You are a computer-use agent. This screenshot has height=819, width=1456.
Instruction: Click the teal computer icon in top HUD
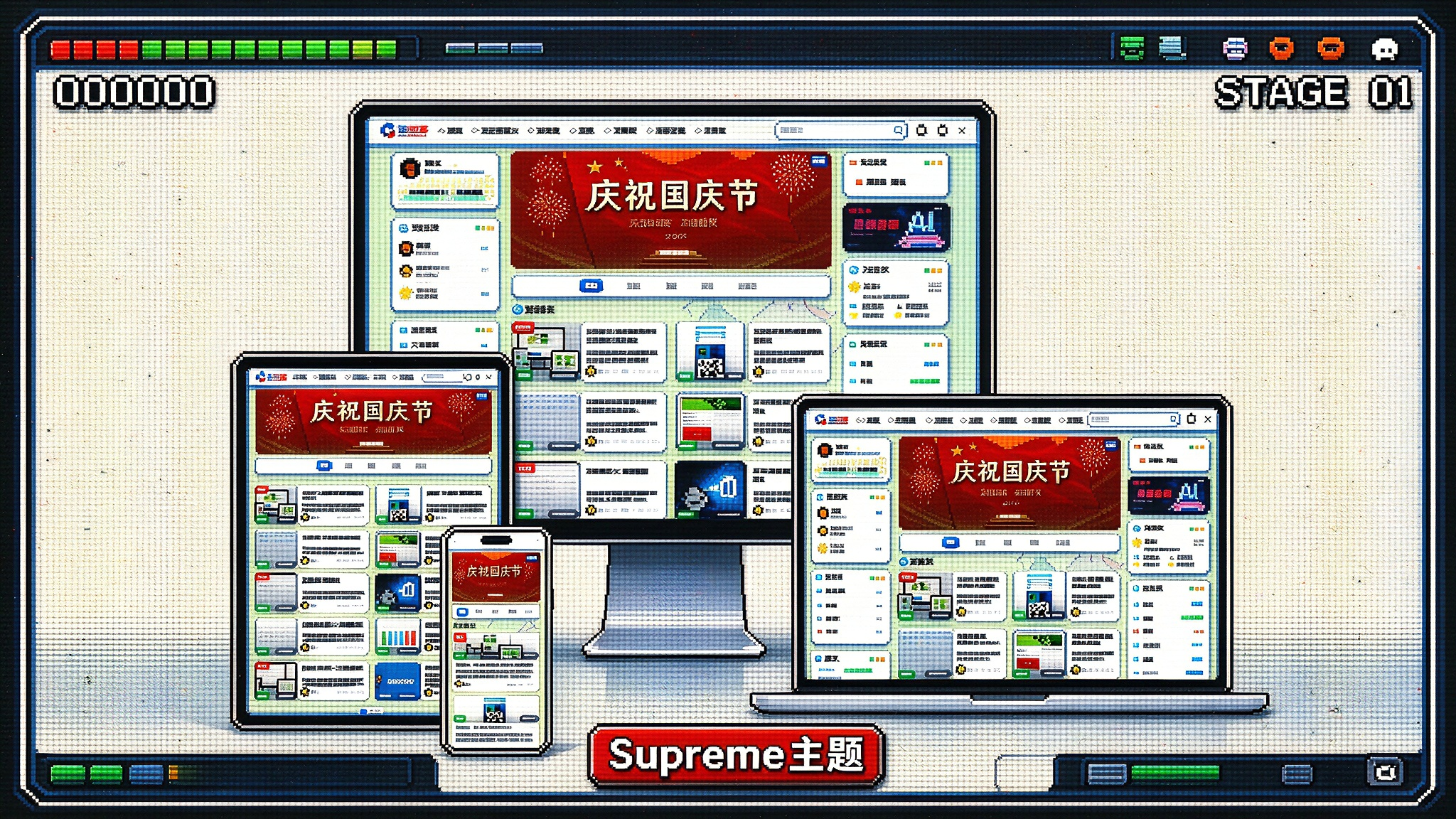click(1172, 48)
